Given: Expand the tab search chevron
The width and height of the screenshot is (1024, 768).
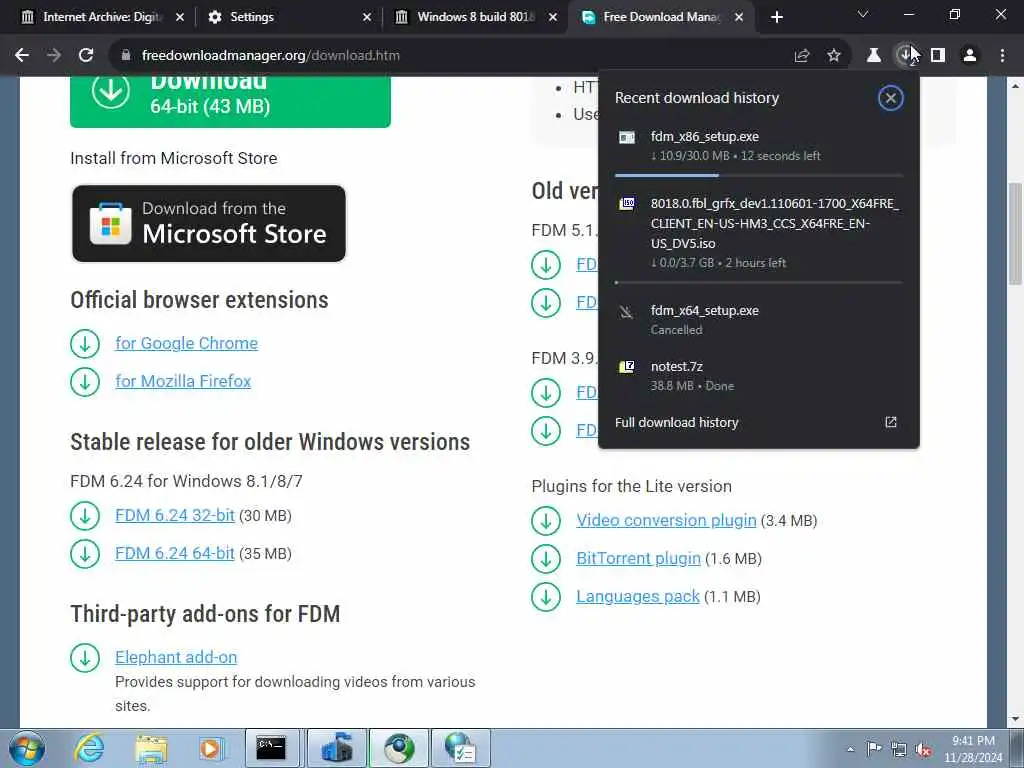Looking at the screenshot, I should pyautogui.click(x=863, y=14).
